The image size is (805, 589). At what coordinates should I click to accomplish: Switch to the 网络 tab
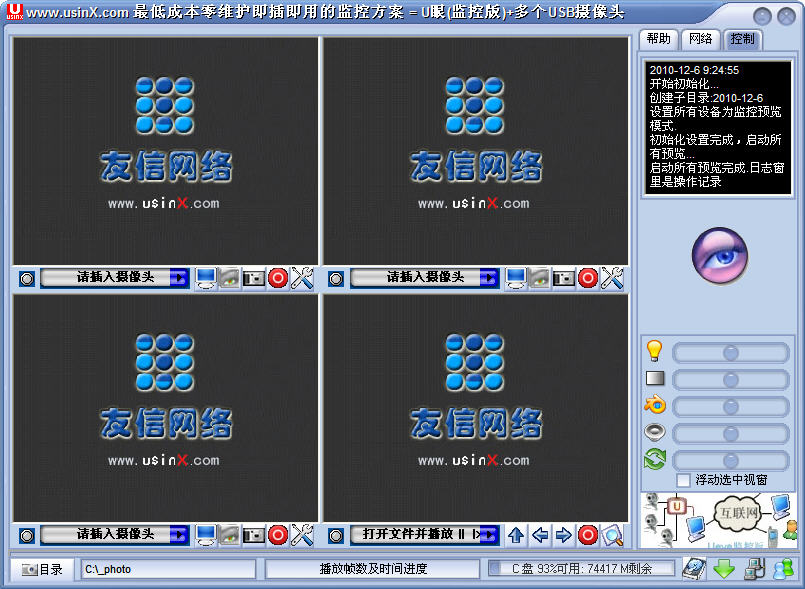pos(700,39)
